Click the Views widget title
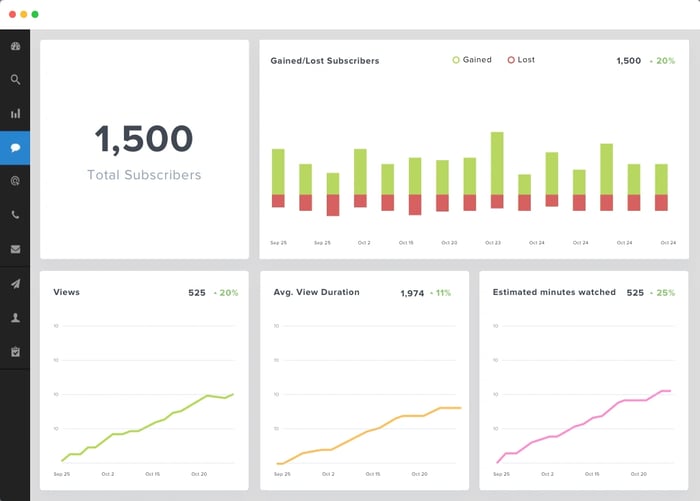 click(66, 292)
